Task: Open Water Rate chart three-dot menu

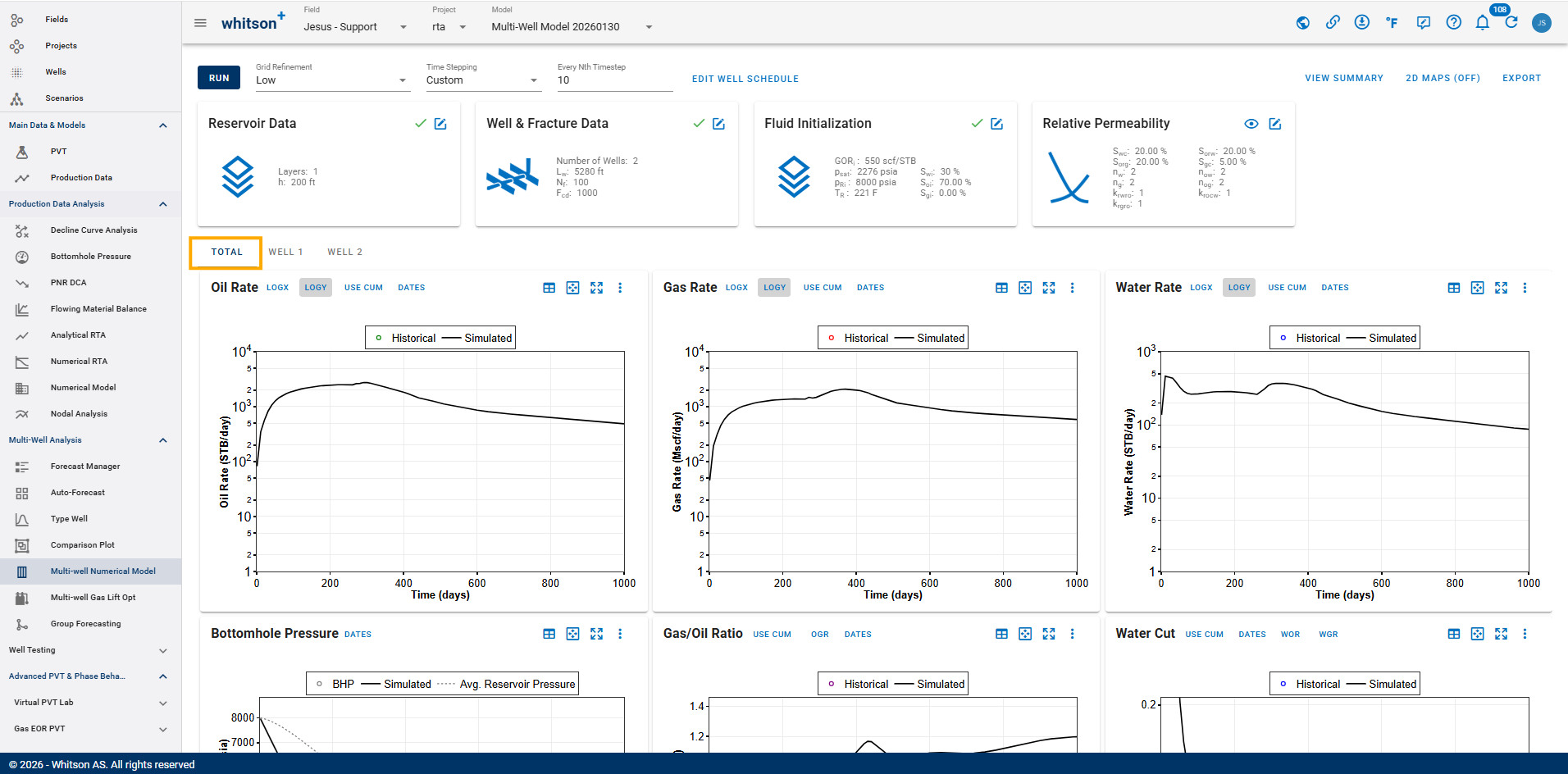Action: (1525, 288)
